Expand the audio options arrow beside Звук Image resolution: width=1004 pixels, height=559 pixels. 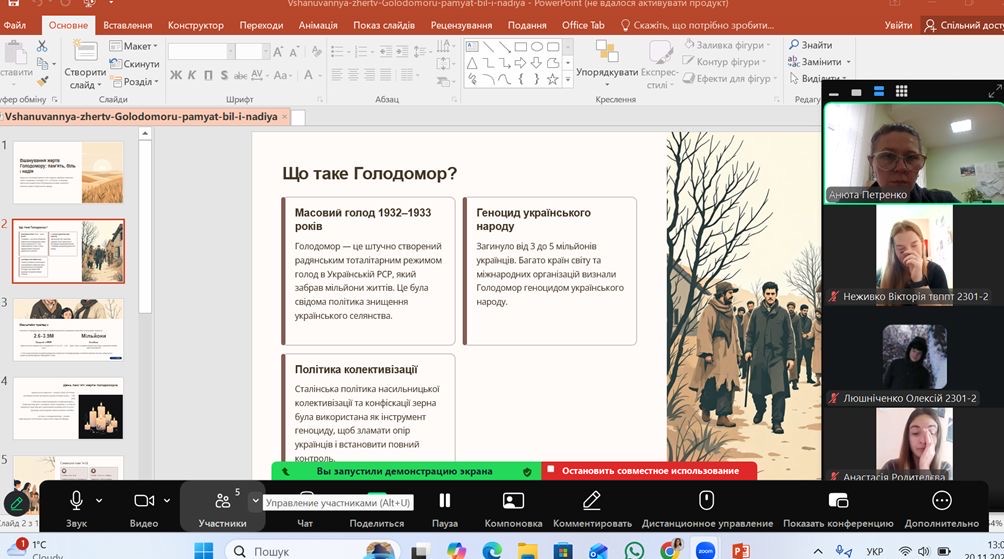tap(99, 500)
